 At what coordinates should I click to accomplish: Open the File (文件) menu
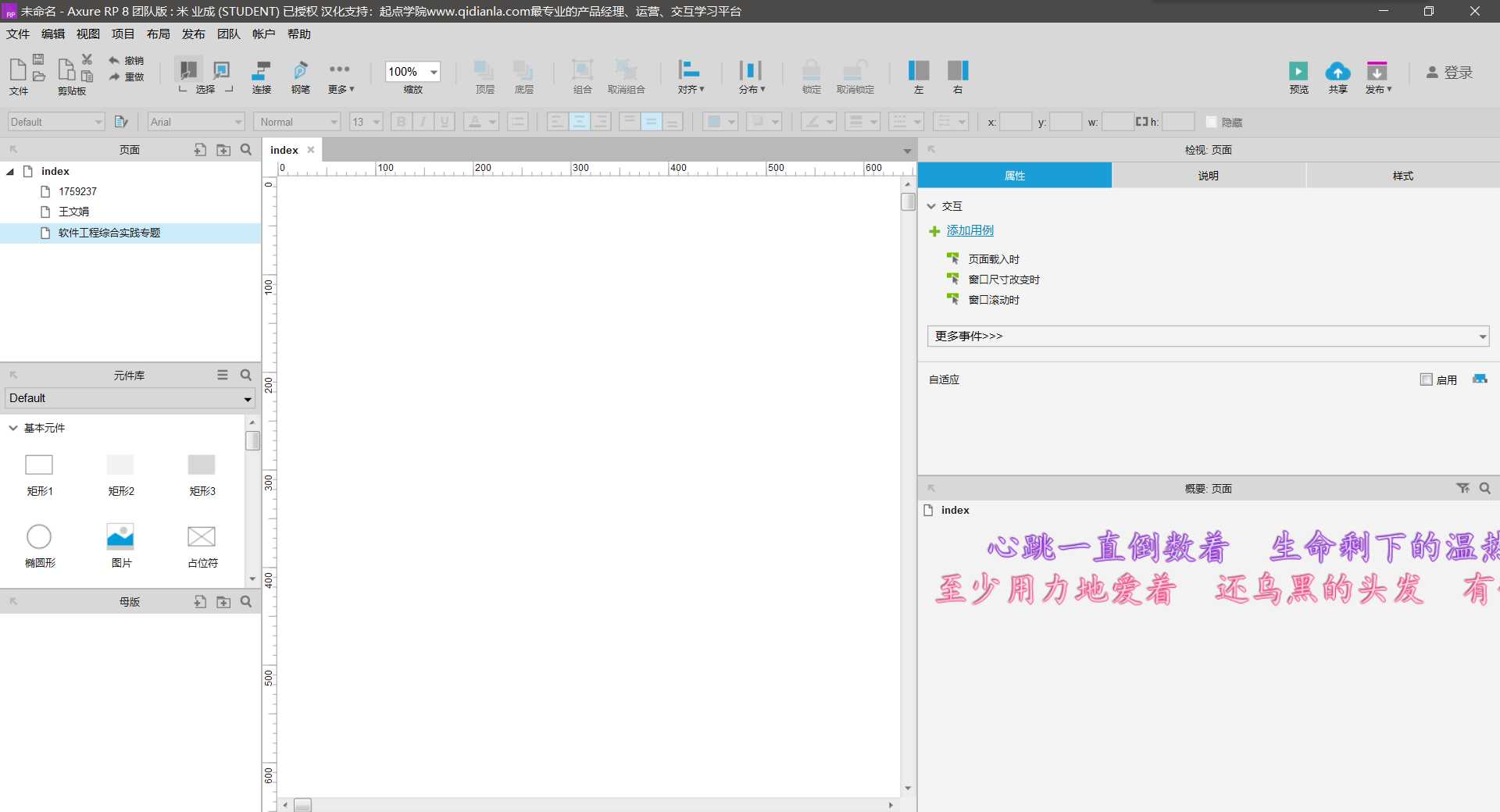[17, 34]
